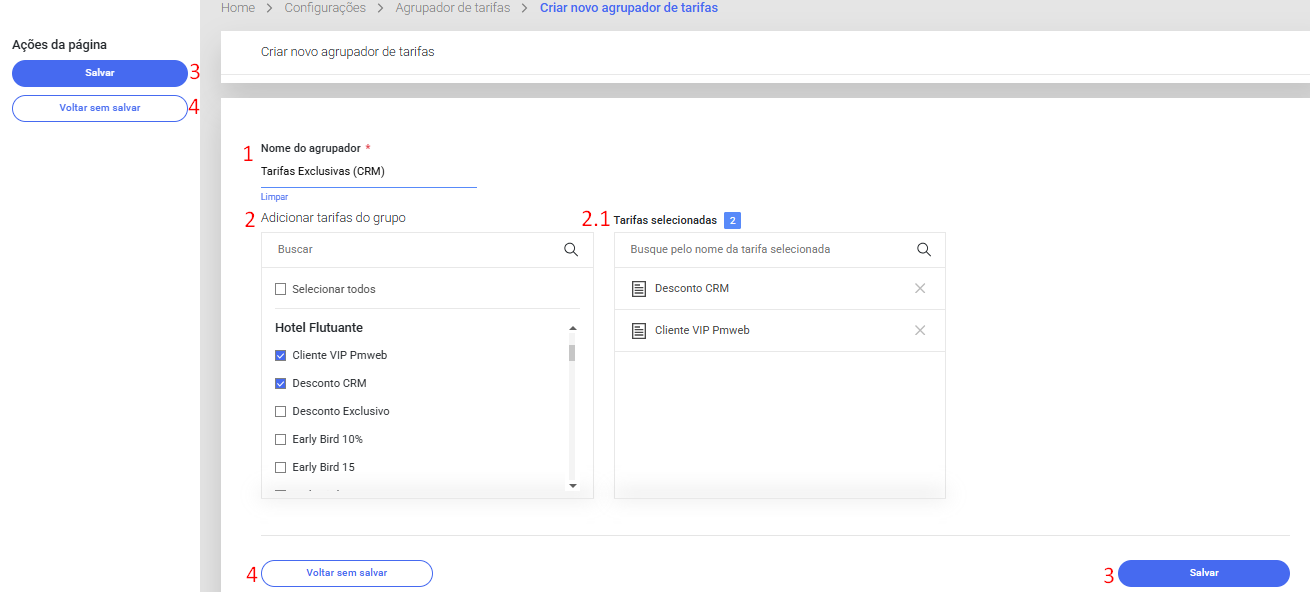Uncheck the Desconto CRM tariff checkbox
The width and height of the screenshot is (1310, 592).
tap(281, 384)
